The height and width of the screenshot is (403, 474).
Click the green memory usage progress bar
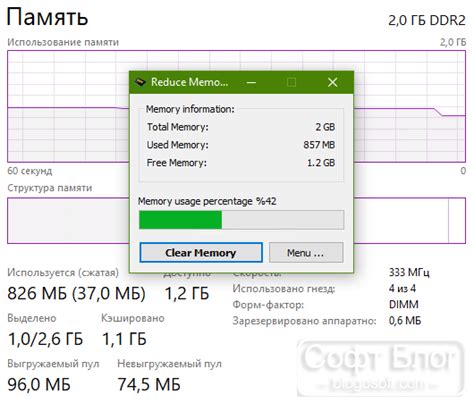(x=241, y=220)
